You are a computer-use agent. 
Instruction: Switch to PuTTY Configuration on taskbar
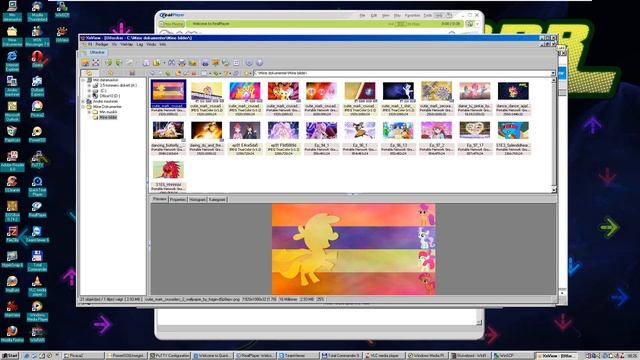pyautogui.click(x=169, y=356)
